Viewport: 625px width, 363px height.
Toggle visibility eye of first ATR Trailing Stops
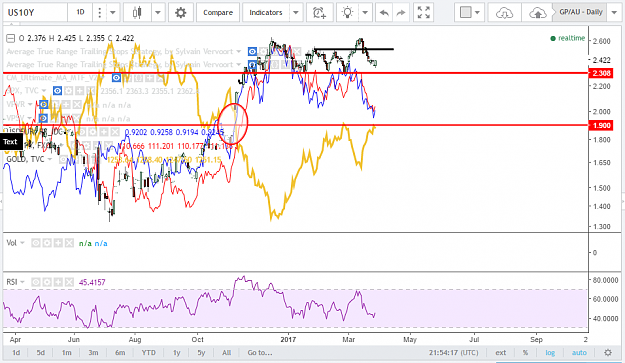252,51
